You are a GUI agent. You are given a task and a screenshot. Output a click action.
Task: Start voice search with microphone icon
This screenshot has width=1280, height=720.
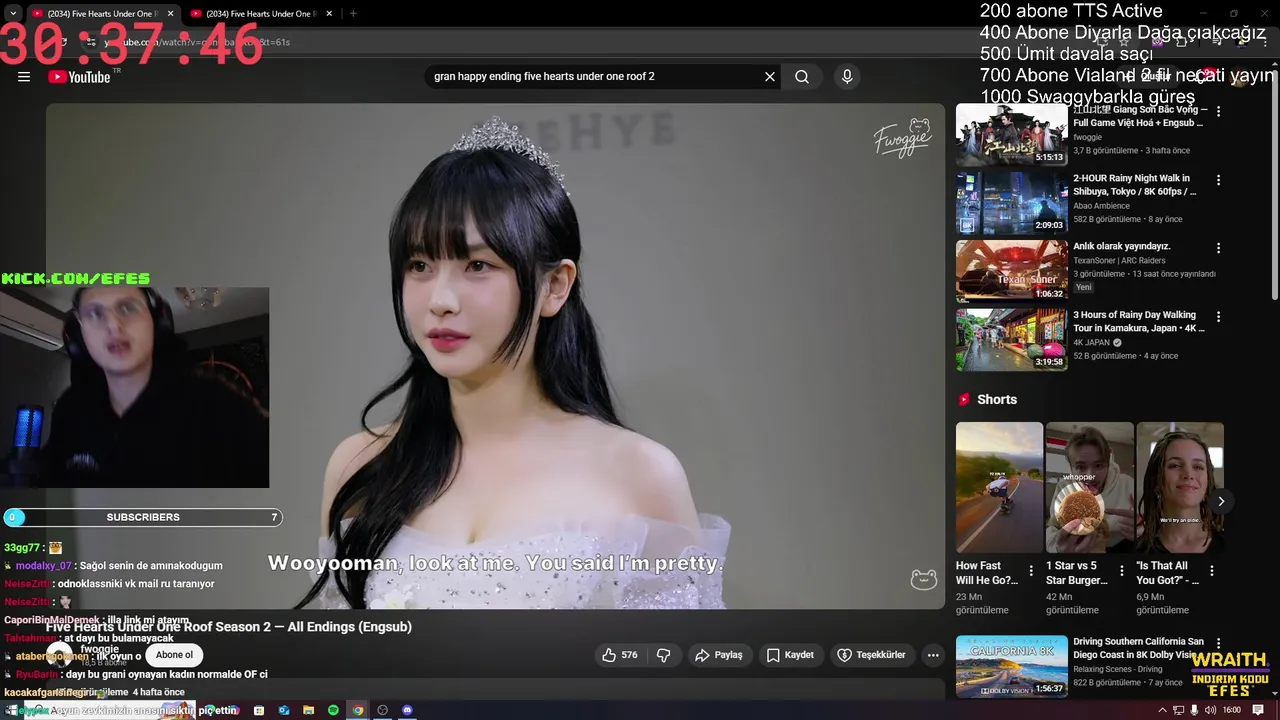(847, 77)
